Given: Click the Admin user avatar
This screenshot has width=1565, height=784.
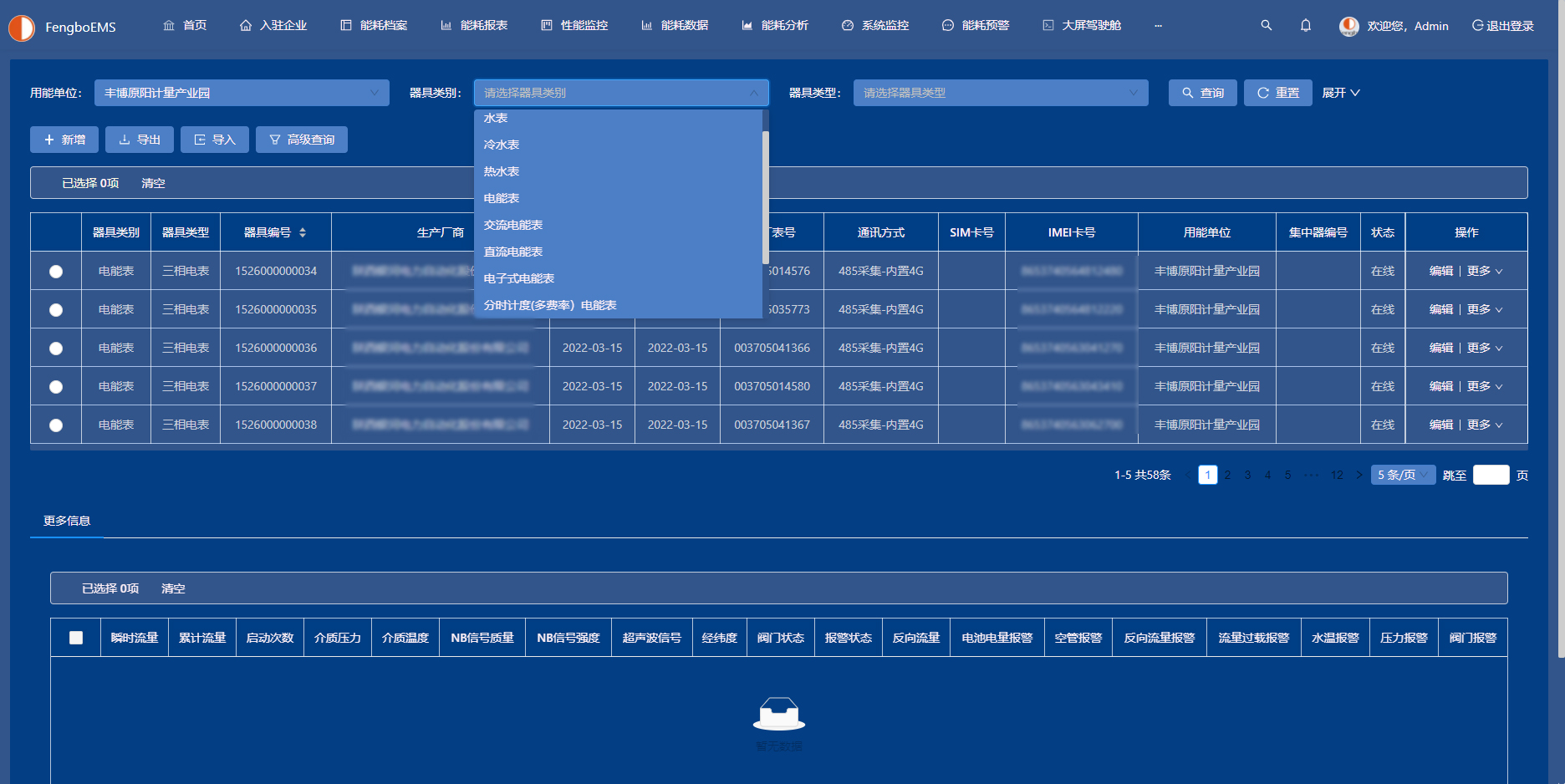Looking at the screenshot, I should point(1348,26).
